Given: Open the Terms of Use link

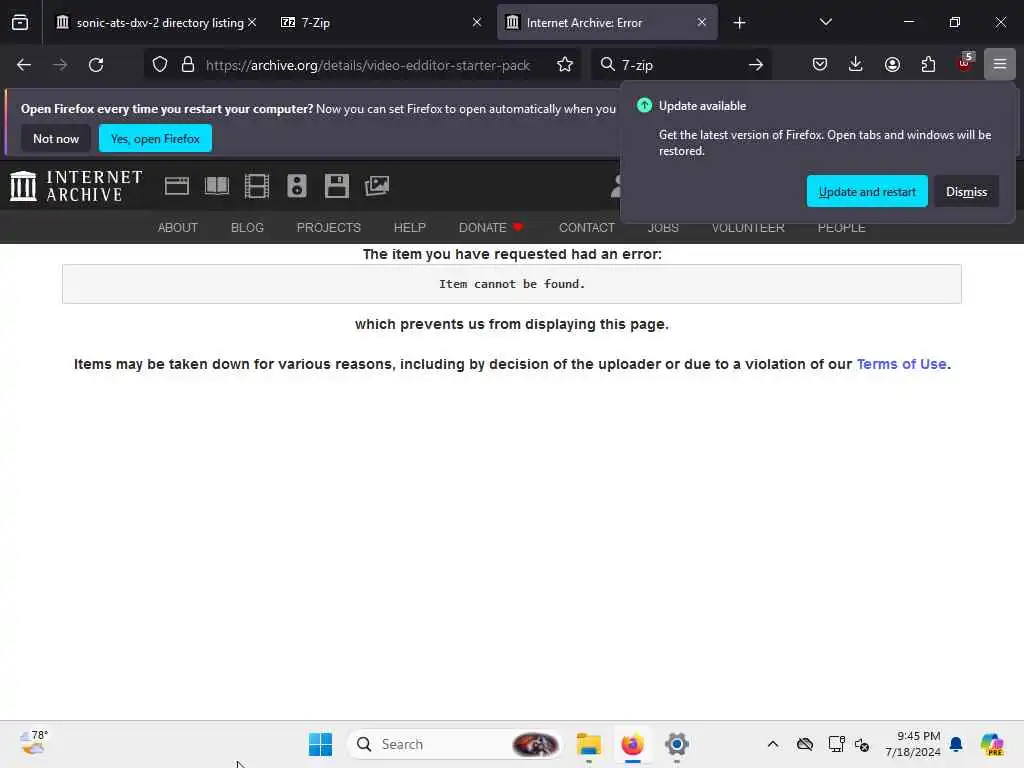Looking at the screenshot, I should [901, 364].
